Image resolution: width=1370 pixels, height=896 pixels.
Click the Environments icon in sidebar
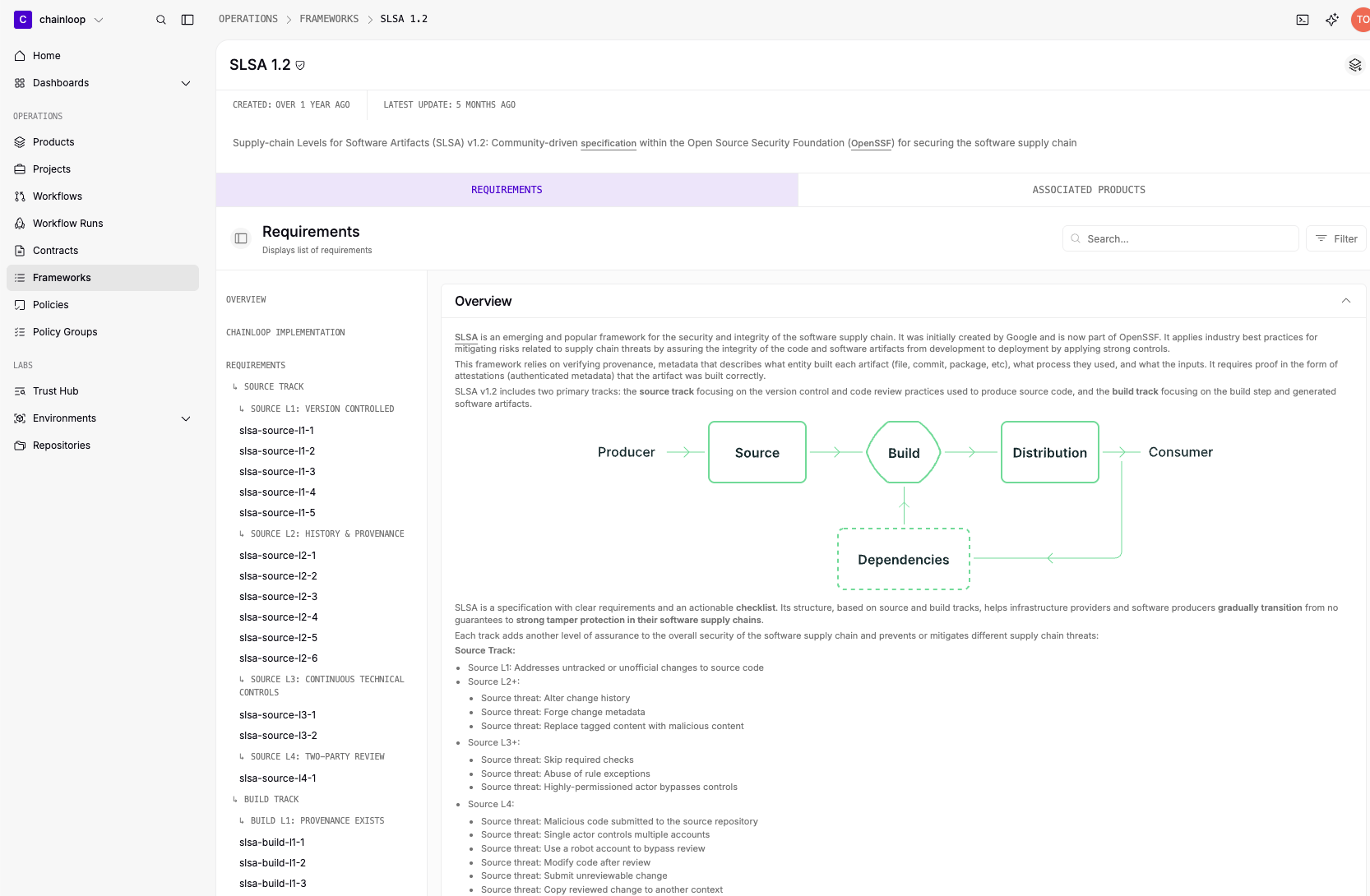point(20,418)
